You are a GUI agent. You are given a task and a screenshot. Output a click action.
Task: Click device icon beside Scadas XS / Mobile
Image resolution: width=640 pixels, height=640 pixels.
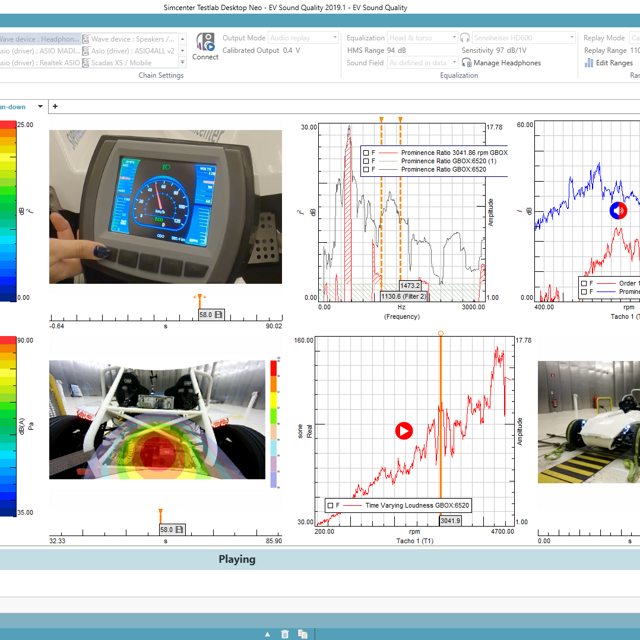pyautogui.click(x=86, y=63)
